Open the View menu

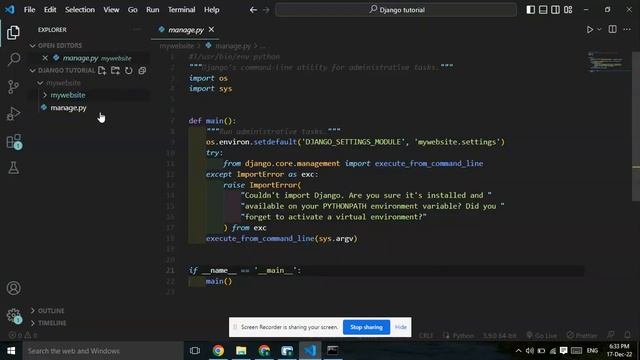[x=111, y=10]
